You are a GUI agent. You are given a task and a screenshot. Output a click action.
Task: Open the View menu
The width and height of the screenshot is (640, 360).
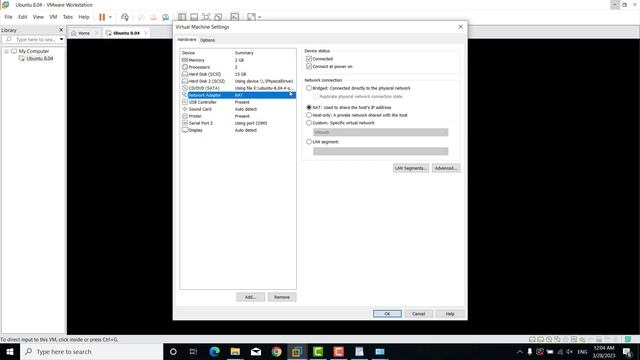(38, 17)
